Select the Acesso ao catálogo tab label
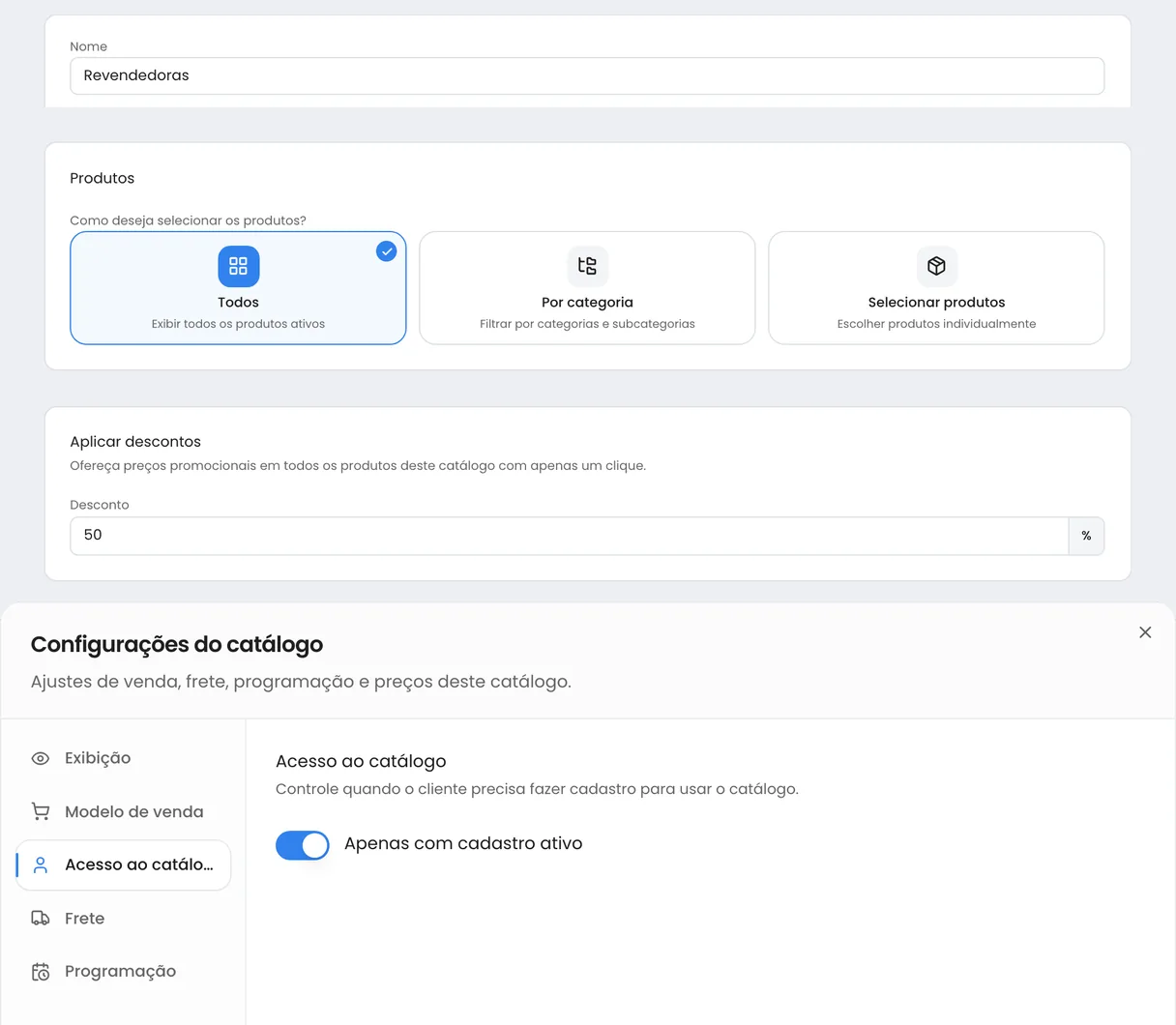 (139, 864)
